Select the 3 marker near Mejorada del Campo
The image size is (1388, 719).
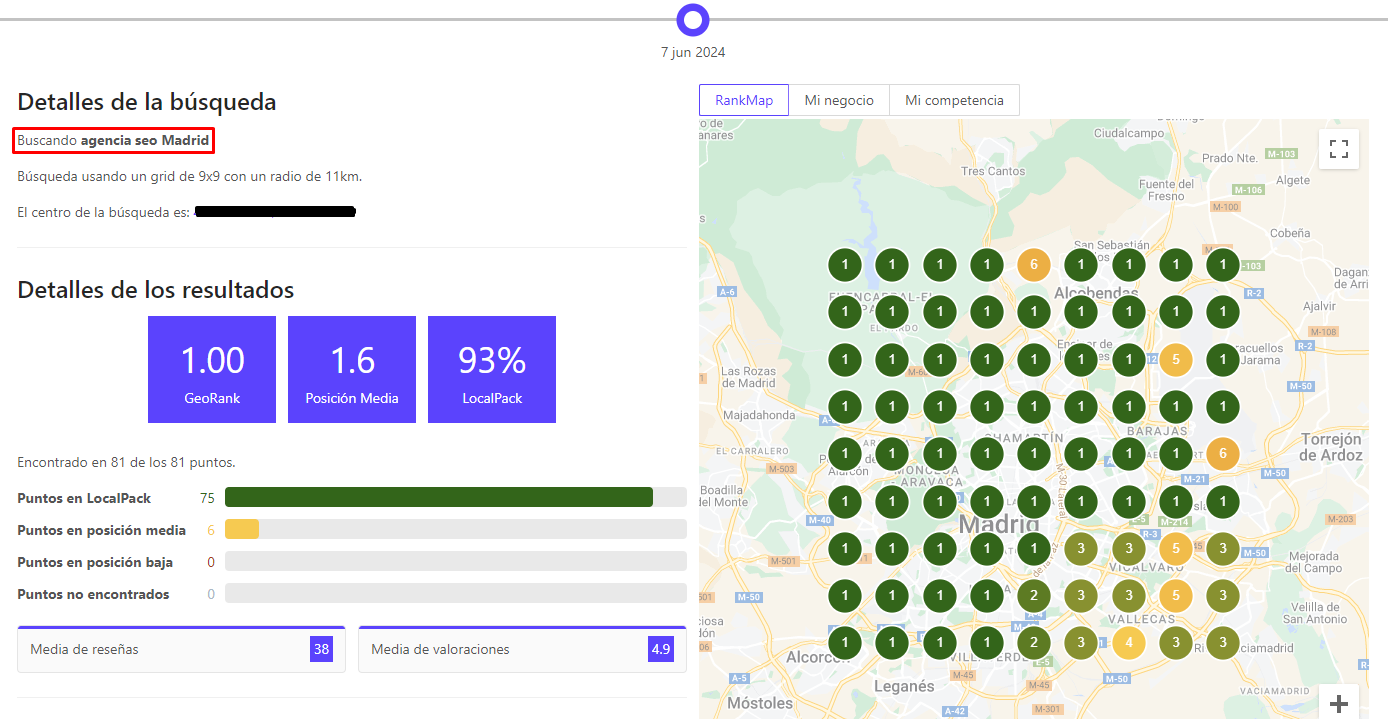point(1223,548)
